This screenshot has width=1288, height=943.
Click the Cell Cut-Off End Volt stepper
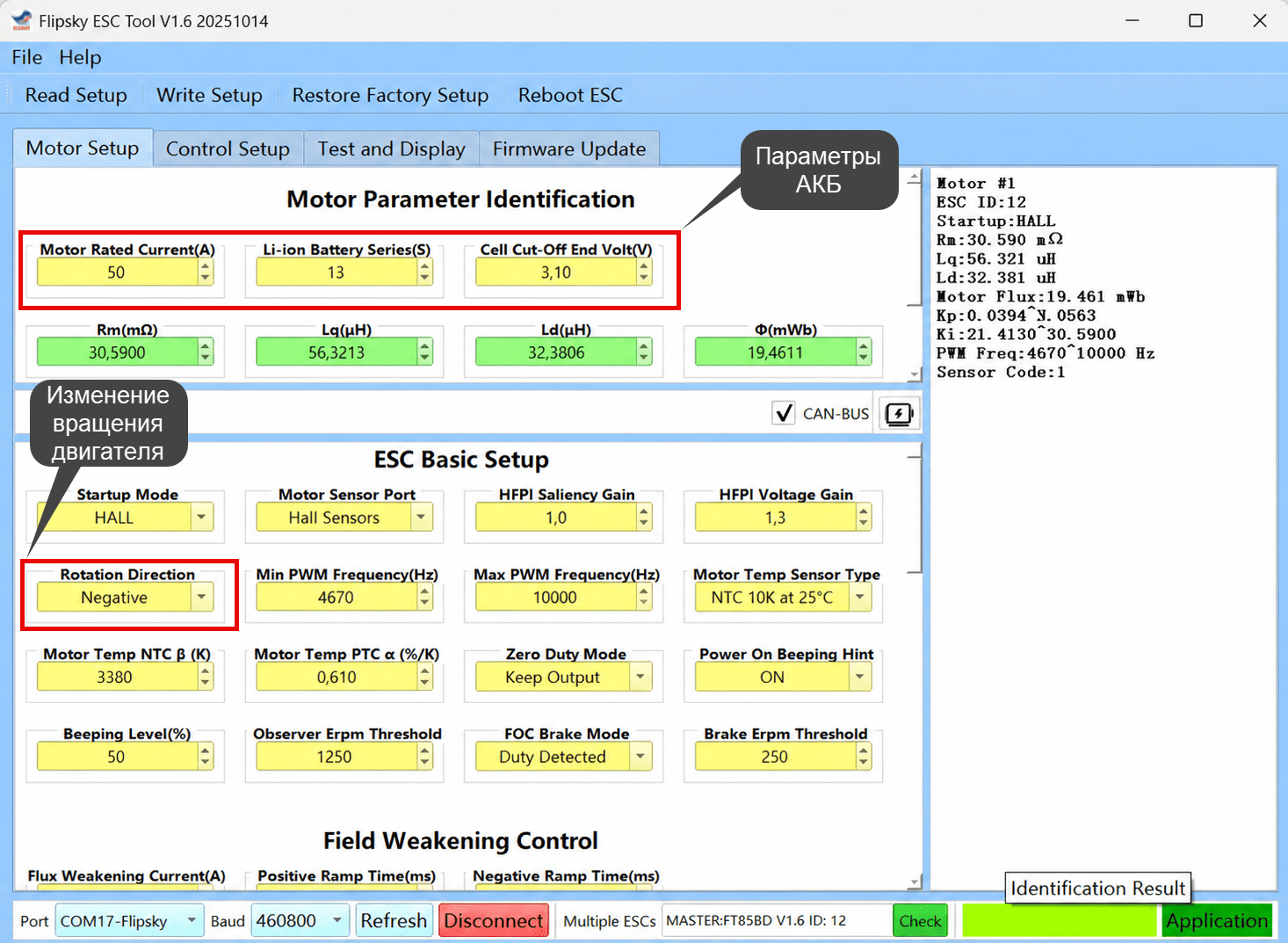[x=645, y=272]
